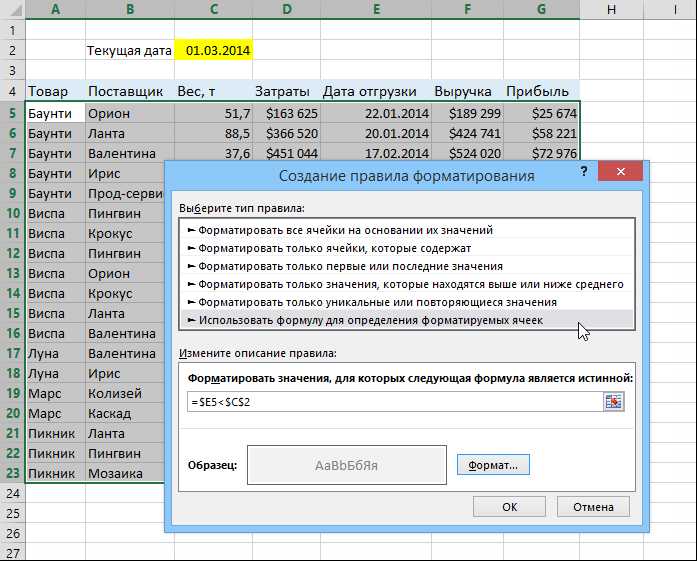697x561 pixels.
Task: Click the weight cell 51,7
Action: [x=213, y=113]
